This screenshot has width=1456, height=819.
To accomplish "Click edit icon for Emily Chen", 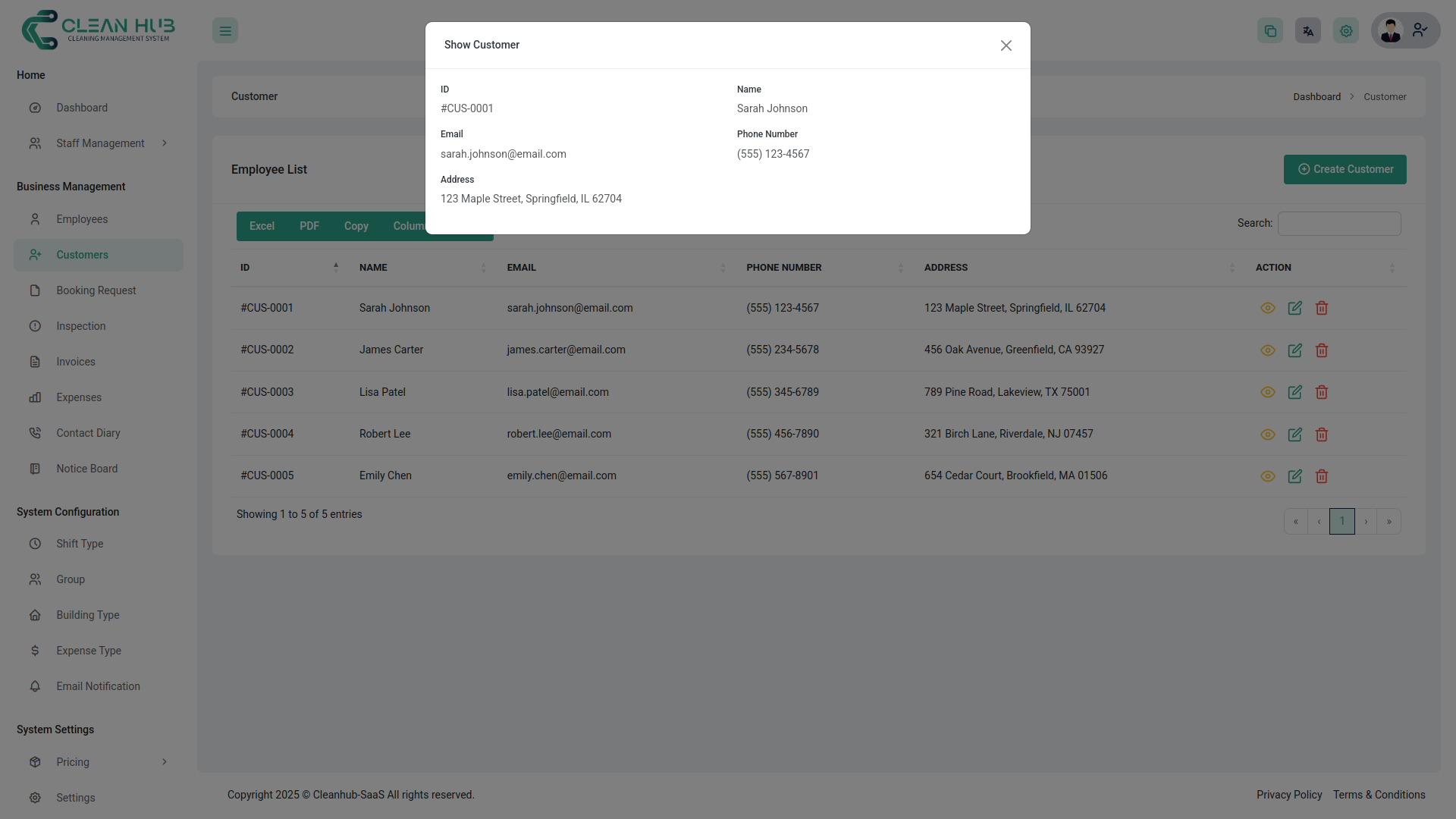I will coord(1294,476).
